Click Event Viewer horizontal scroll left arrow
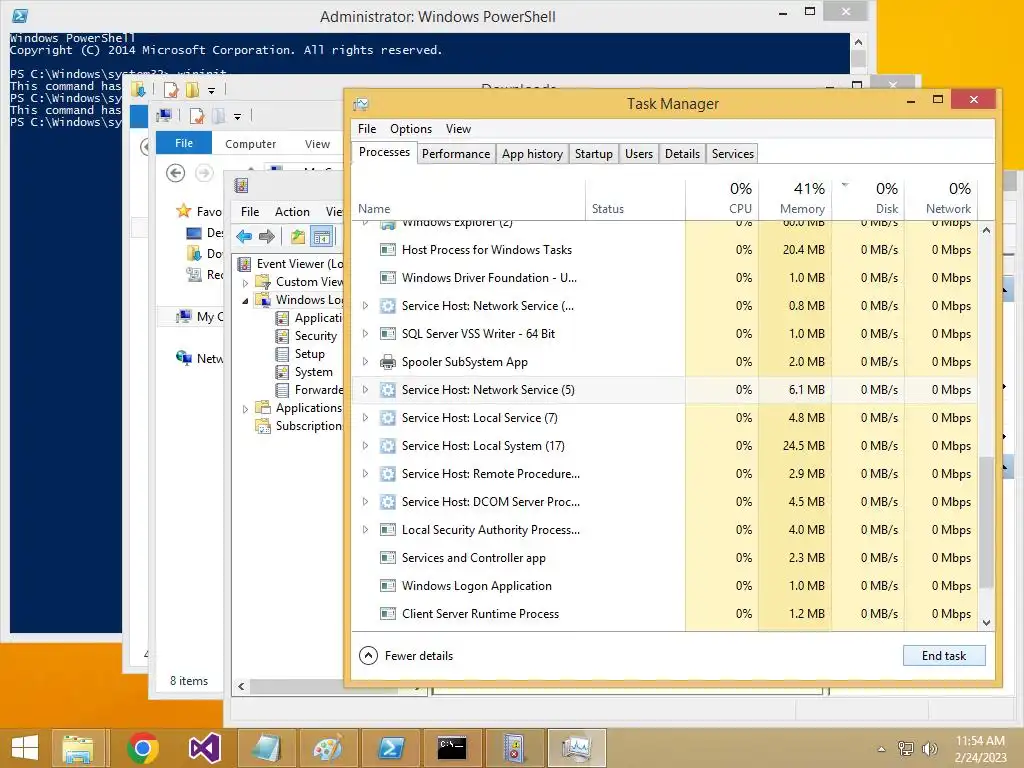This screenshot has height=768, width=1024. tap(242, 686)
